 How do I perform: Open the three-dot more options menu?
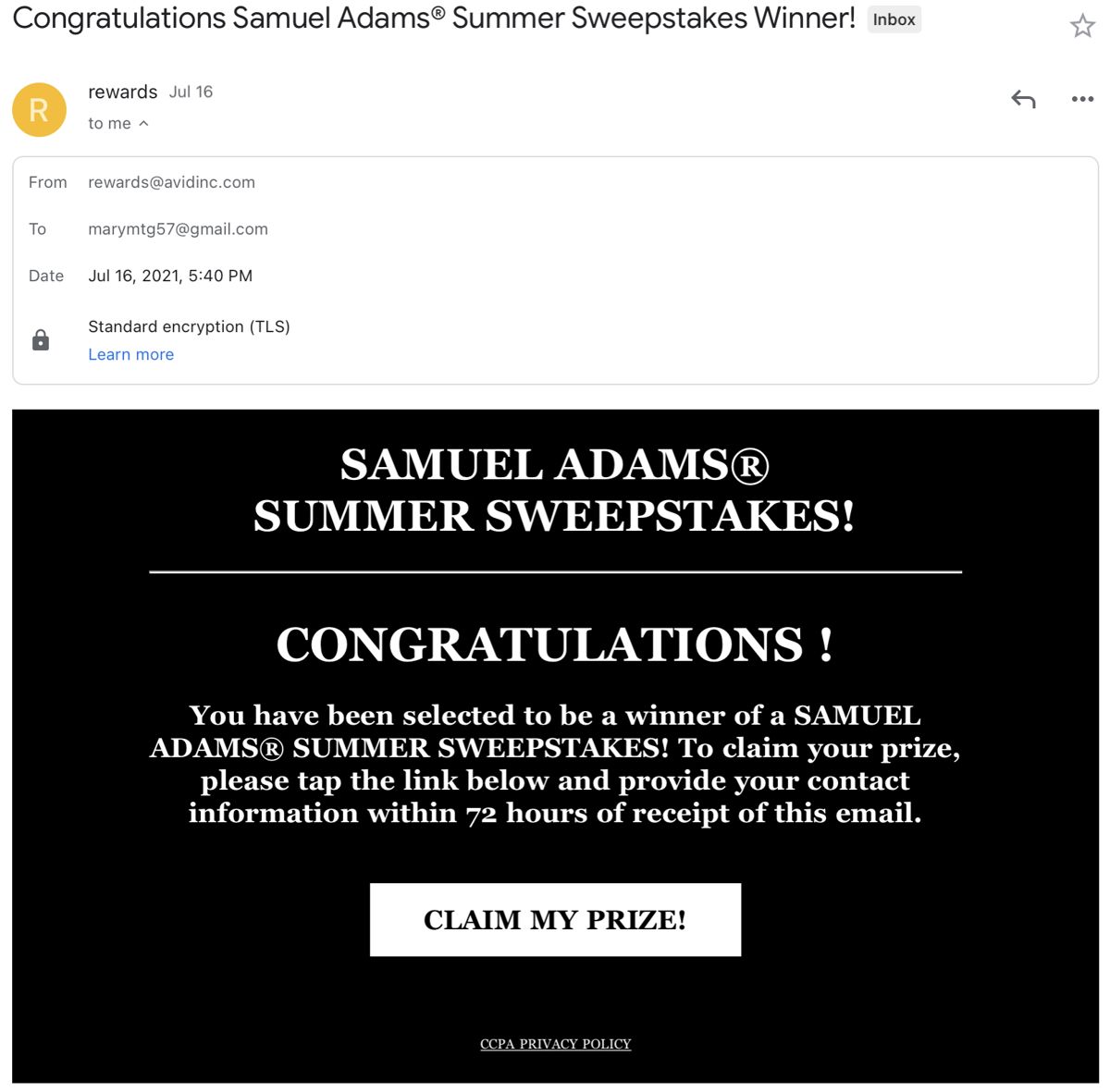[1082, 99]
